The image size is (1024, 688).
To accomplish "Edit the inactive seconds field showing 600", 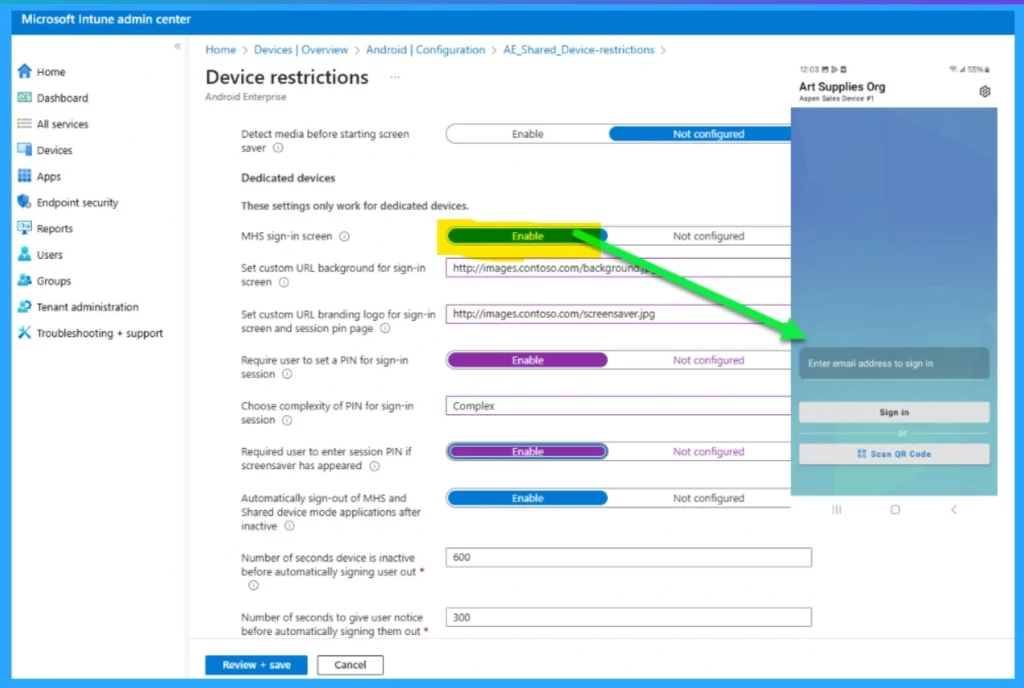I will 629,557.
